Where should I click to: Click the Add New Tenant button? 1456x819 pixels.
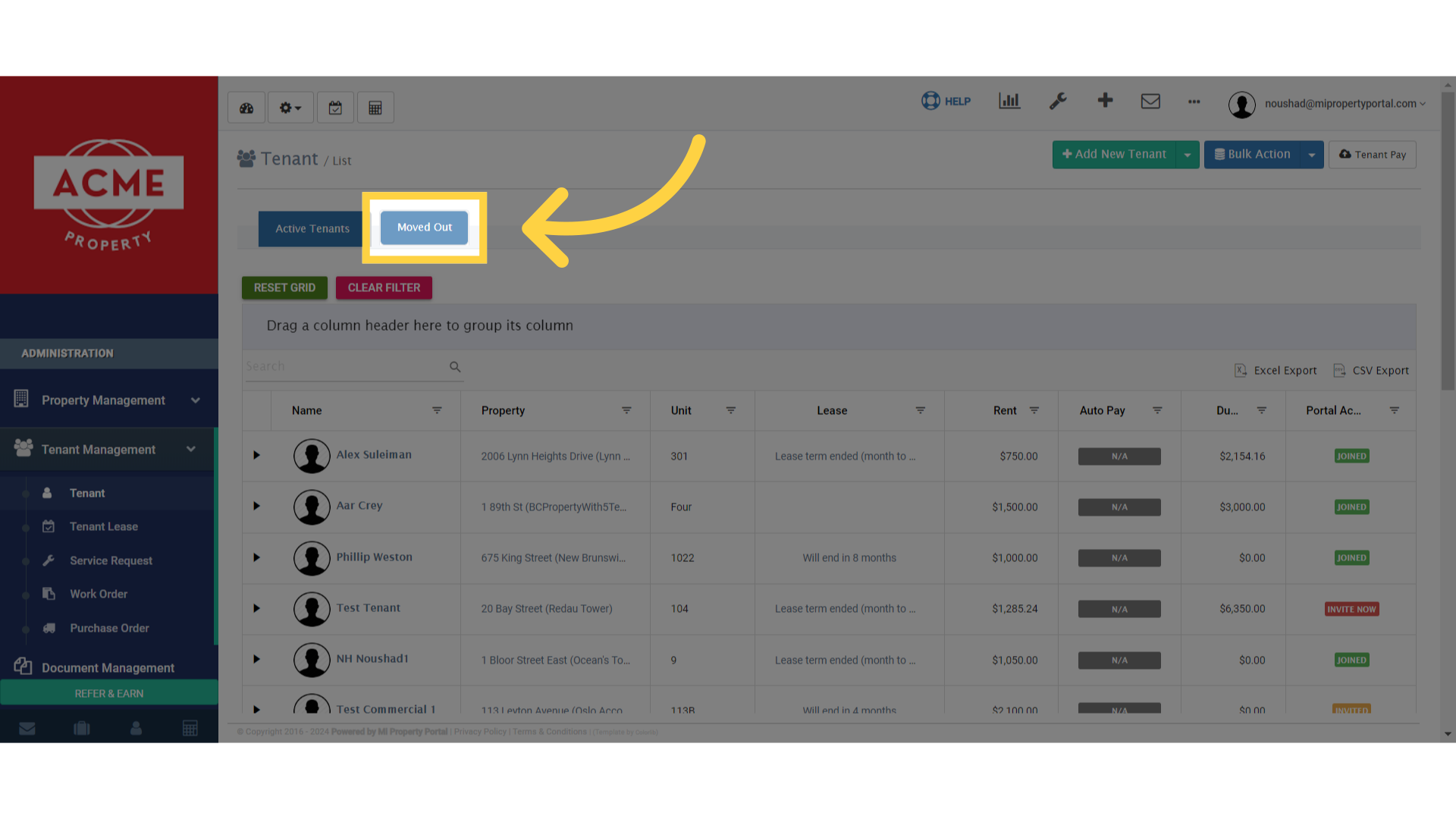coord(1114,155)
